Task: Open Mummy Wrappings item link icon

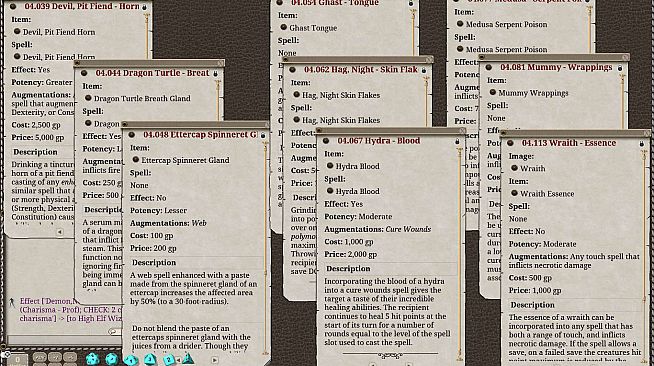Action: 493,92
